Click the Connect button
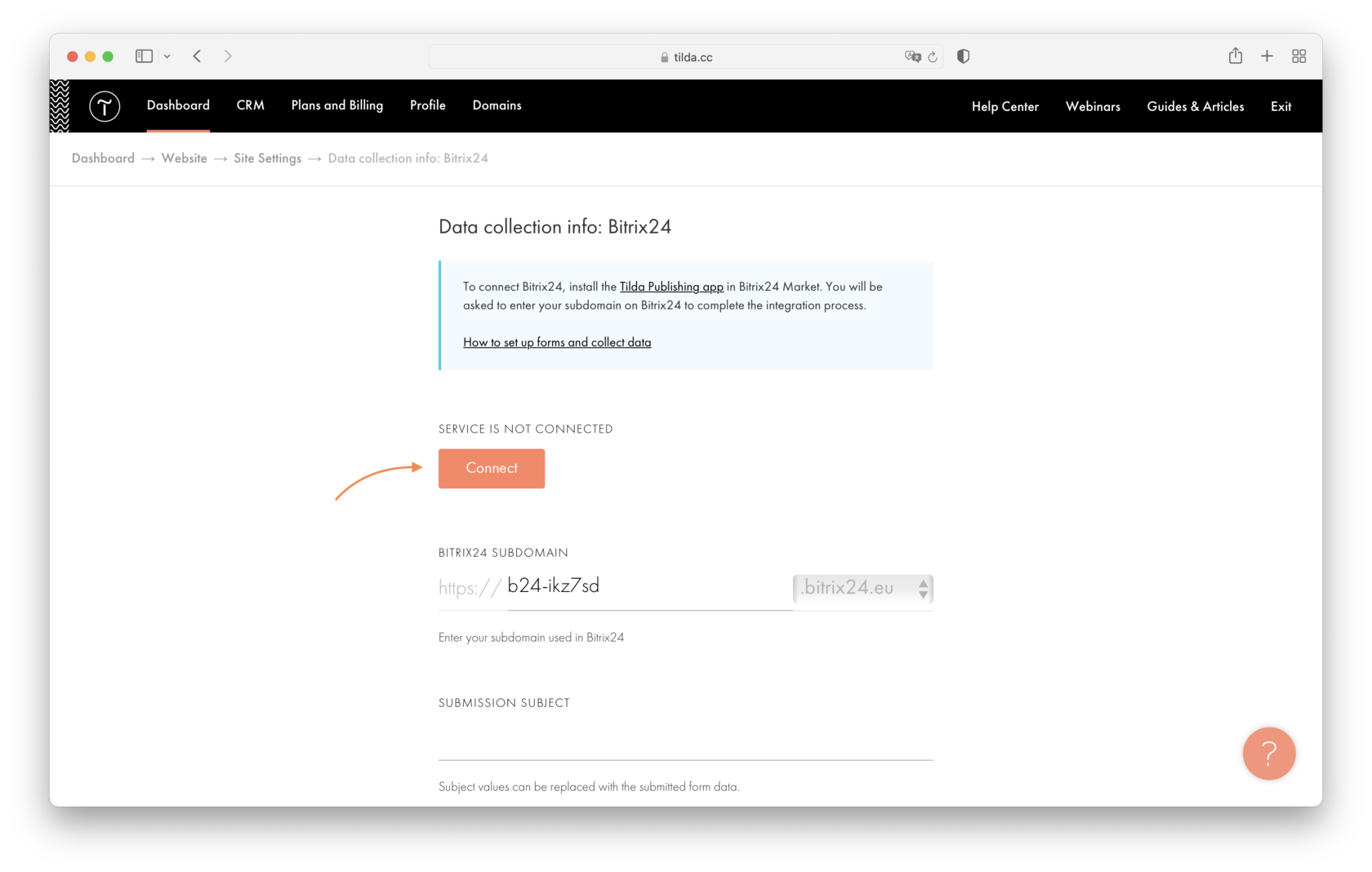The image size is (1372, 872). point(491,468)
